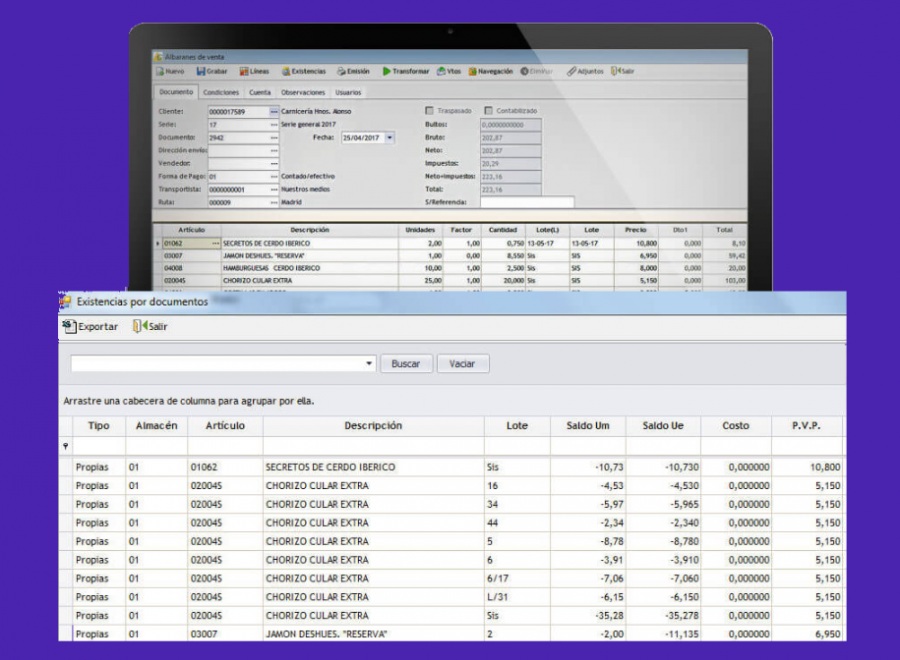Viewport: 900px width, 660px height.
Task: Open the Forma de Pago lookup ellipsis
Action: pos(274,177)
